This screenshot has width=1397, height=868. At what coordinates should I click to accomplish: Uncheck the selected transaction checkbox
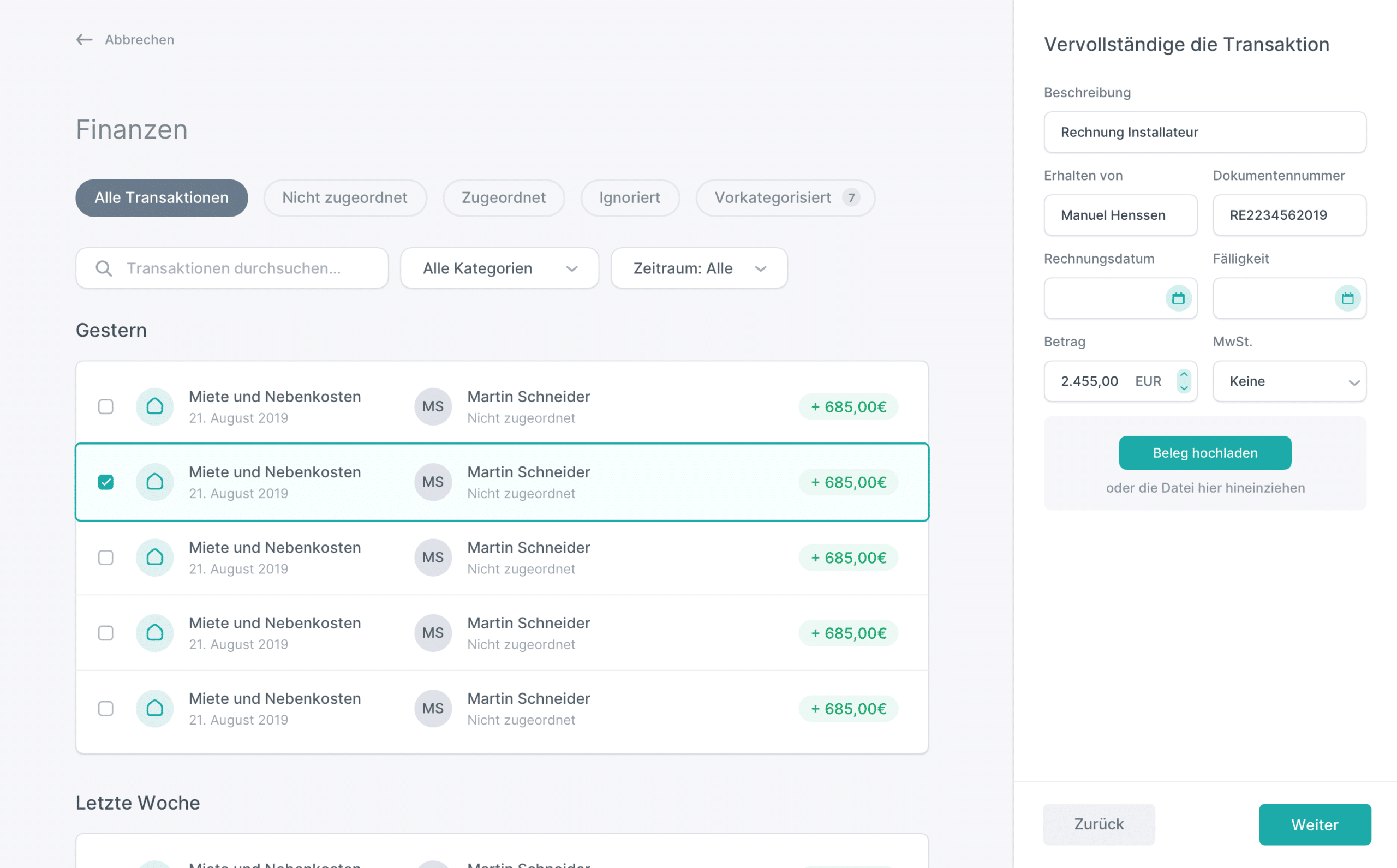pos(106,482)
